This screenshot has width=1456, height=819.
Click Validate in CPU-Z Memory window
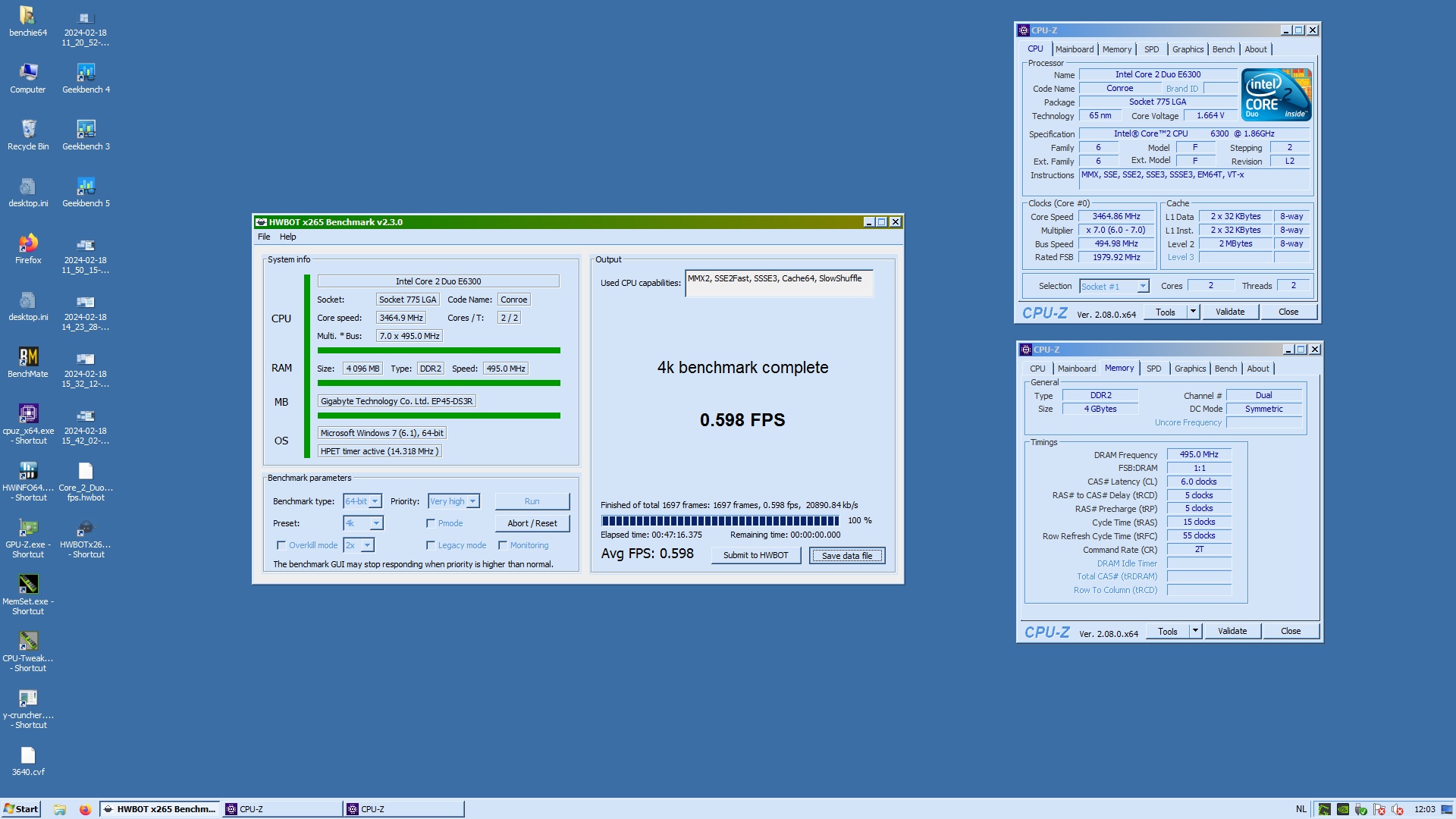(1232, 631)
